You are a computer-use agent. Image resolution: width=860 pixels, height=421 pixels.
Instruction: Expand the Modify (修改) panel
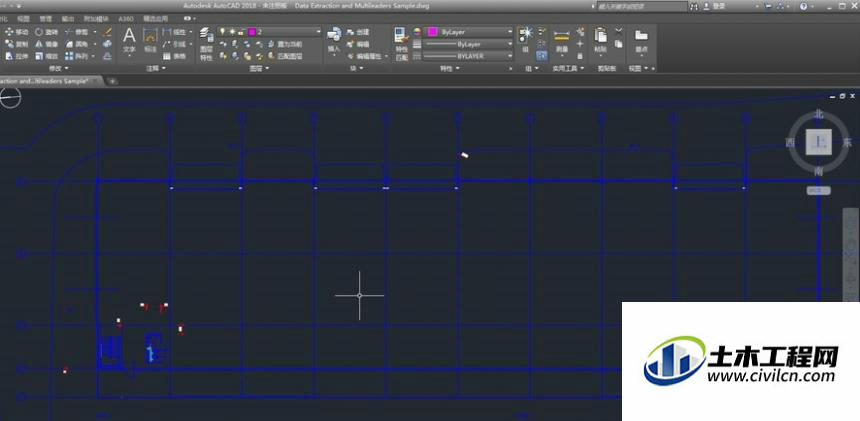coord(58,69)
